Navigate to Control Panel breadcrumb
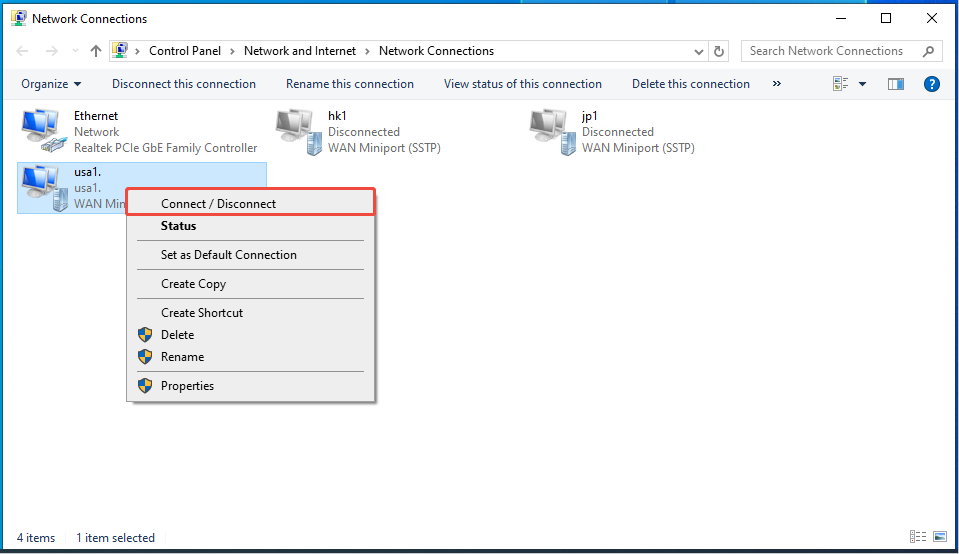959x554 pixels. 185,51
